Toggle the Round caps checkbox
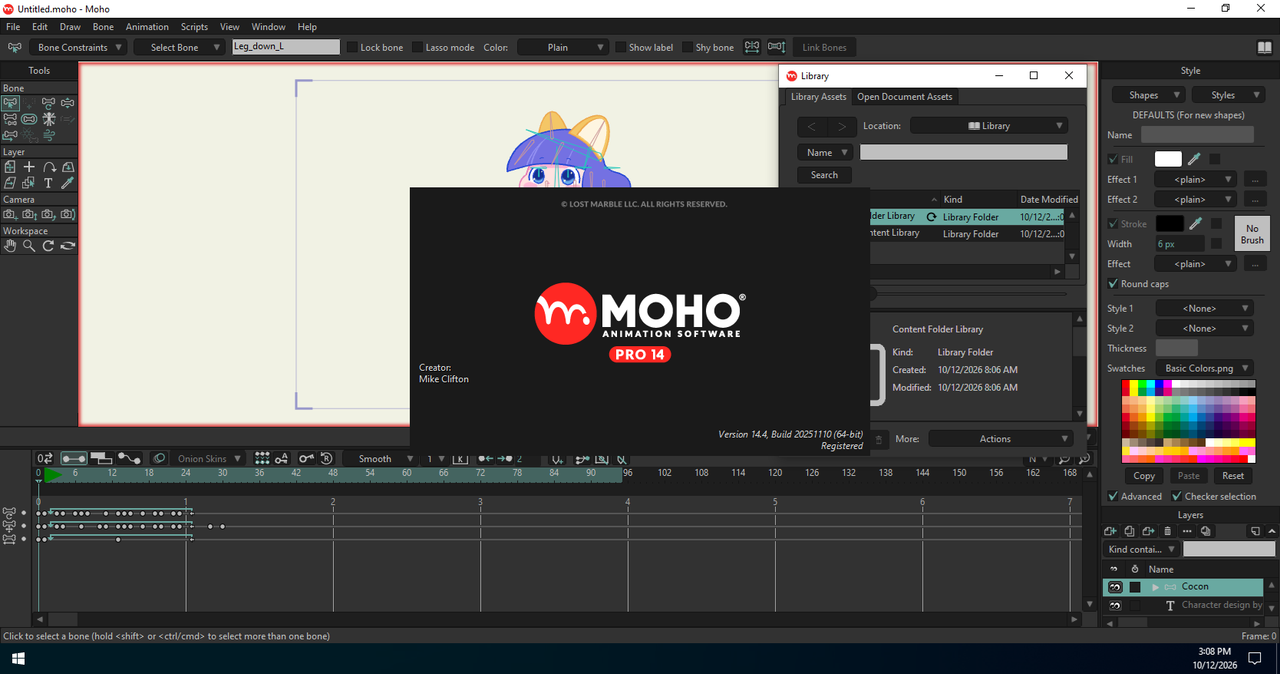1280x674 pixels. pos(1113,284)
